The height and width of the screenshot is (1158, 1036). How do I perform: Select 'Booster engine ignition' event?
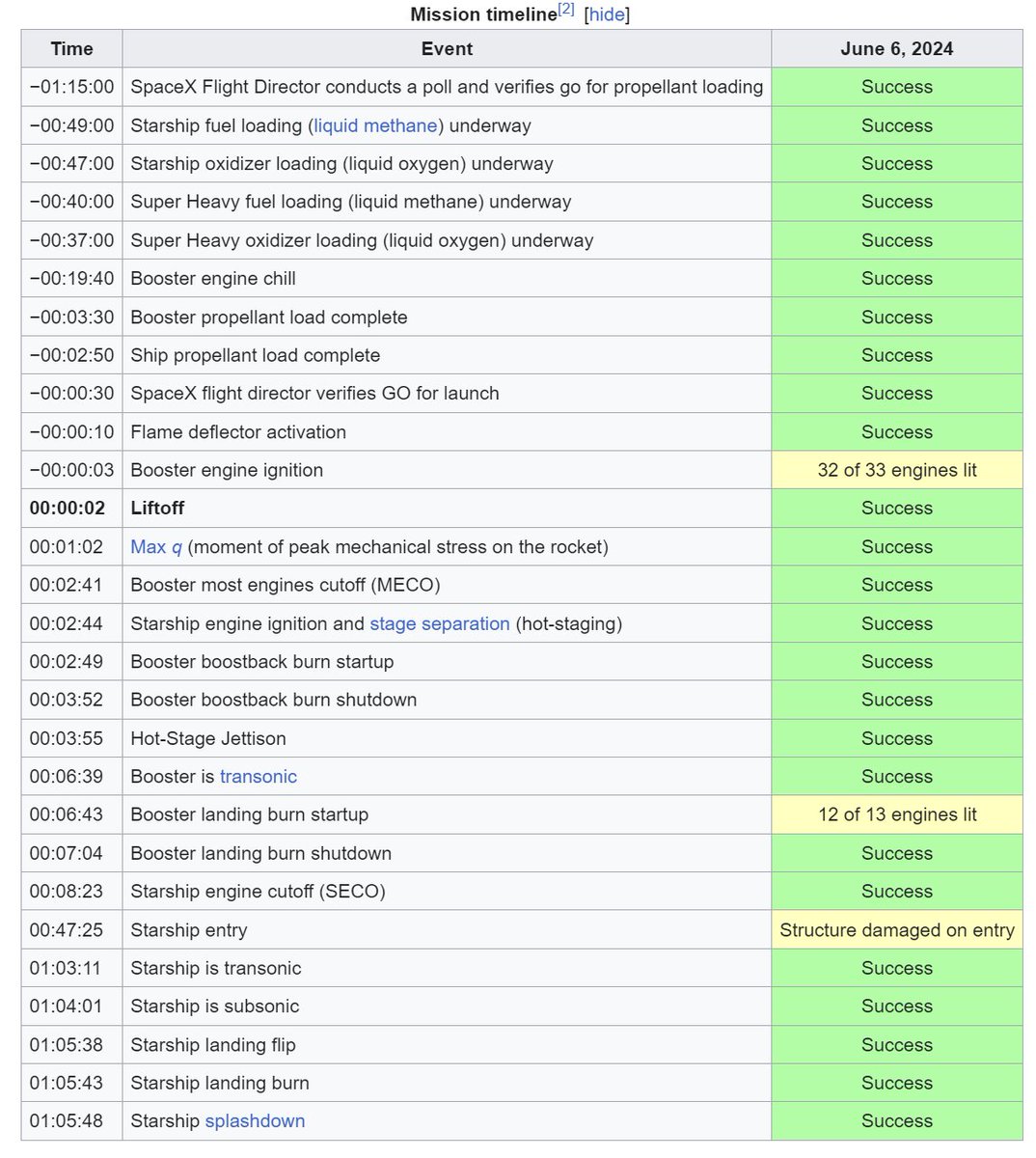pyautogui.click(x=227, y=470)
